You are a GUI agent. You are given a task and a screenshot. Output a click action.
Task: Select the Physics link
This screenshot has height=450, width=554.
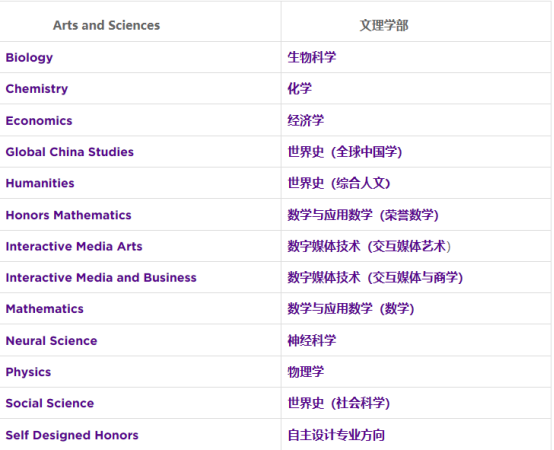28,372
